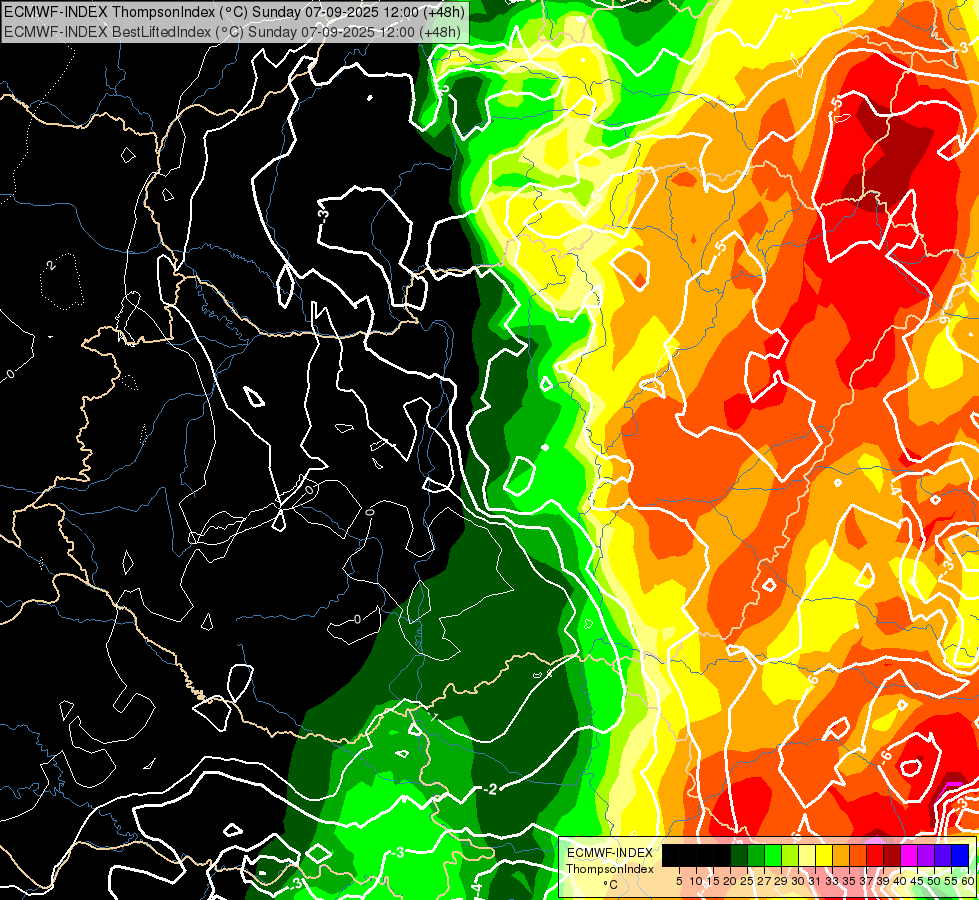Choose the indigo 50-55 legend swatch
Screen dimensions: 979x900
tap(943, 855)
